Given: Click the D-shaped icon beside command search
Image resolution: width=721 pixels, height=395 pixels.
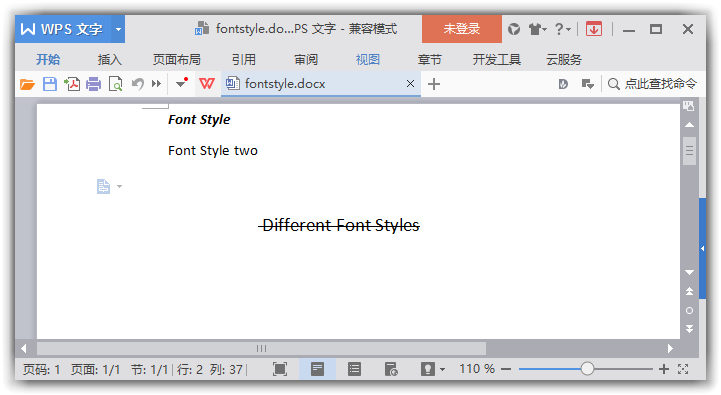Looking at the screenshot, I should point(563,84).
